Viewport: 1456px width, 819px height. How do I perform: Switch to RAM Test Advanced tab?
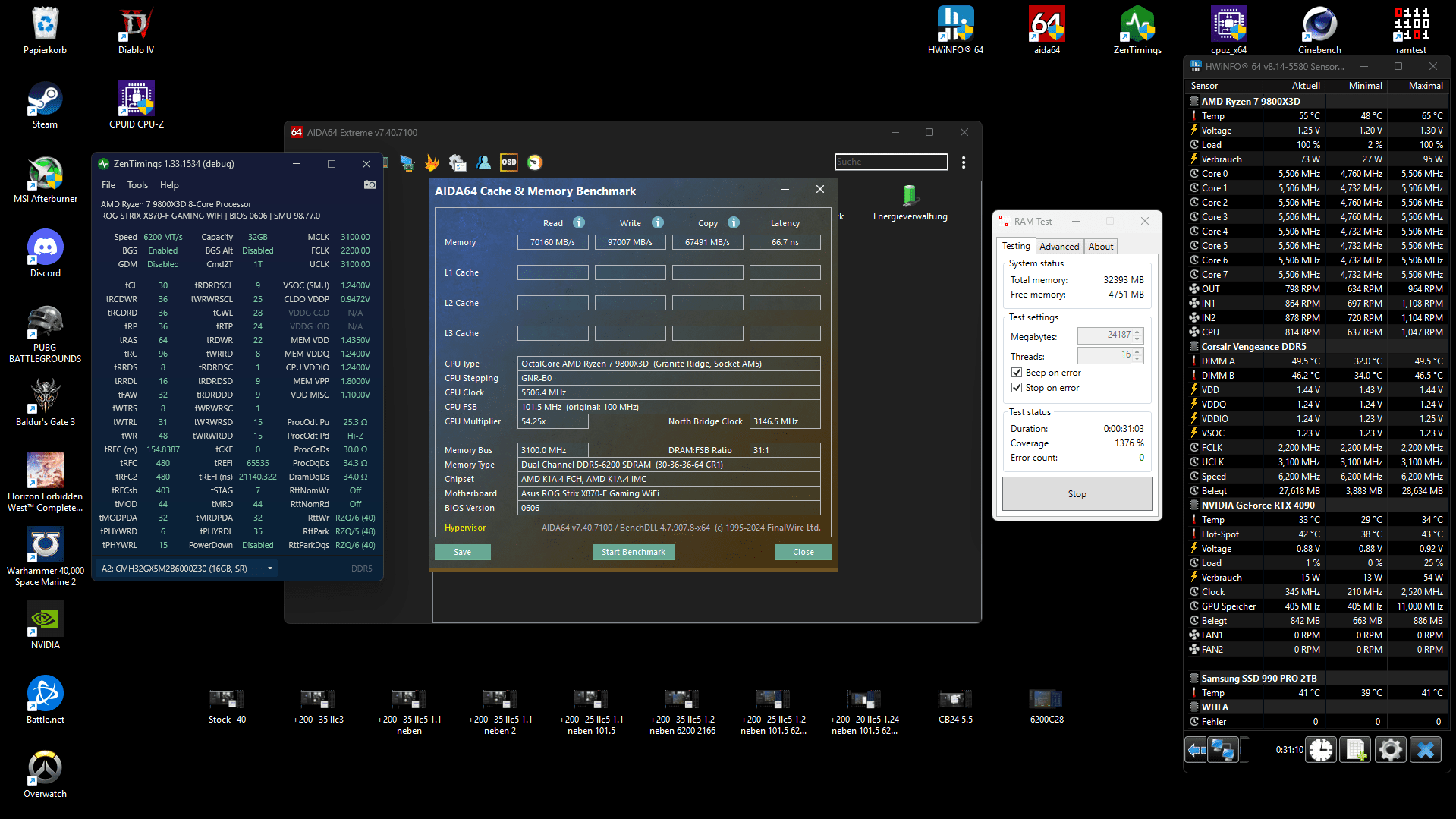pyautogui.click(x=1059, y=247)
